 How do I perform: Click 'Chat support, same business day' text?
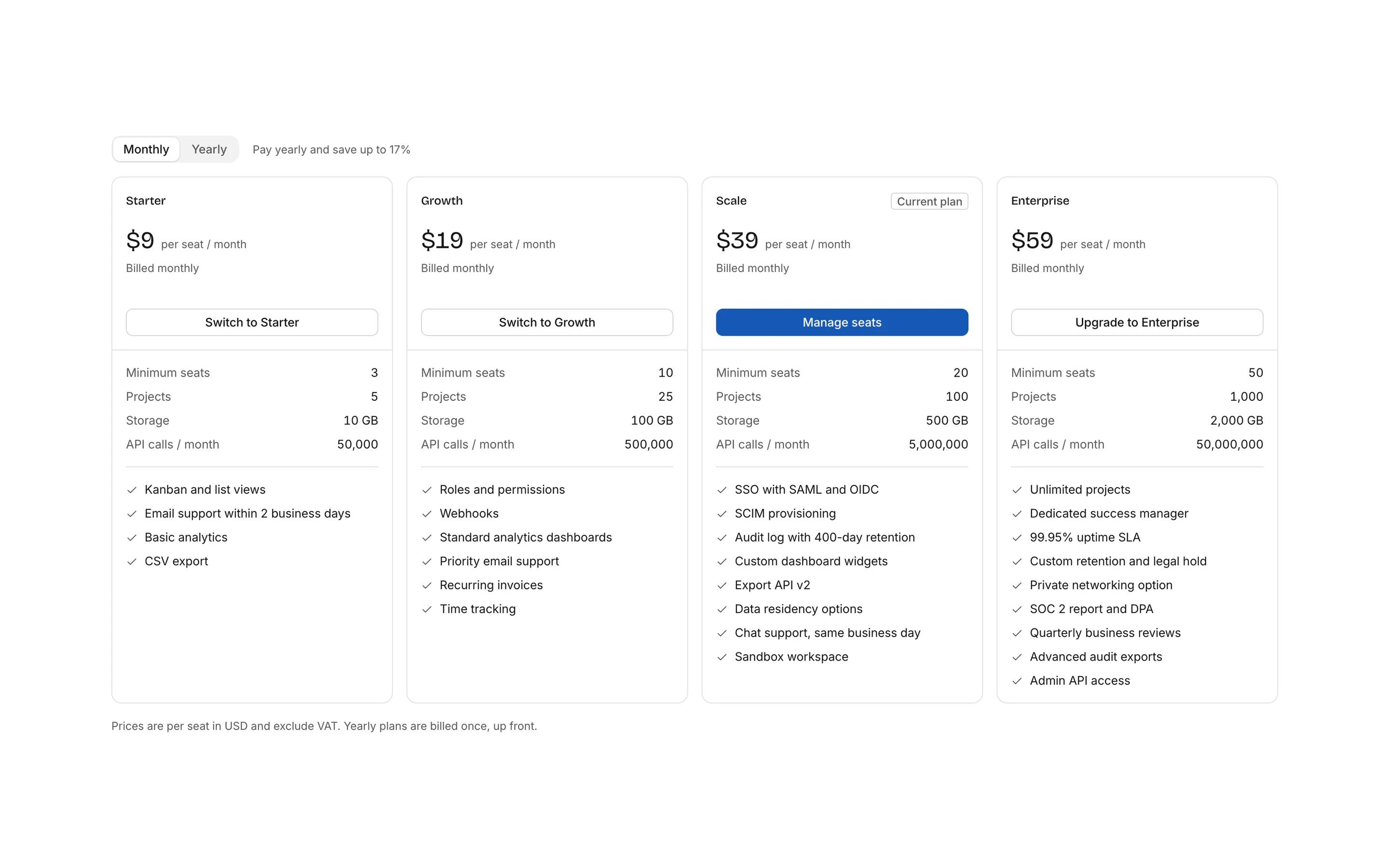point(828,633)
